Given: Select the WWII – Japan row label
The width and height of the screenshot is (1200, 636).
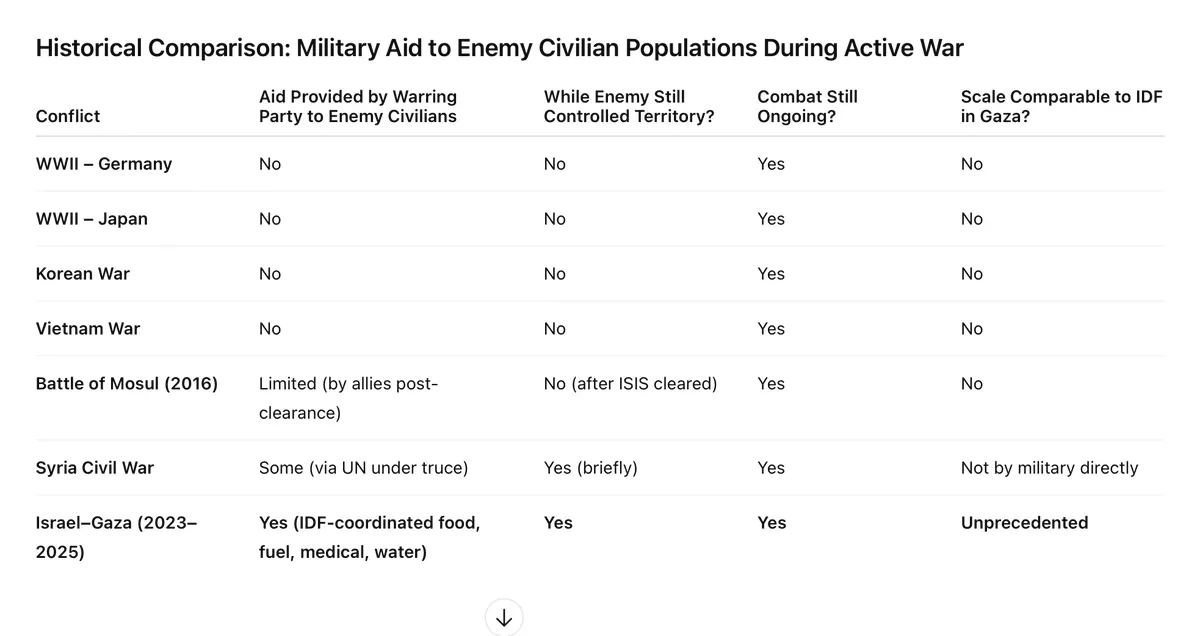Looking at the screenshot, I should click(x=92, y=219).
